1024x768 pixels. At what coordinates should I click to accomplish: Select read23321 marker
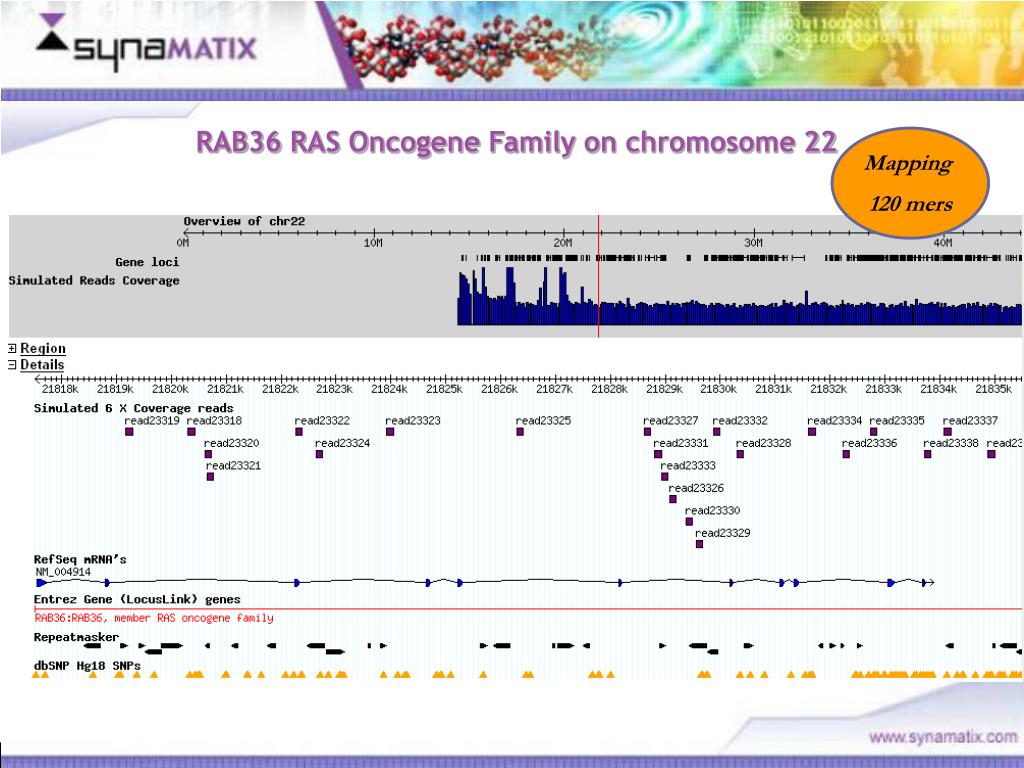pos(210,477)
